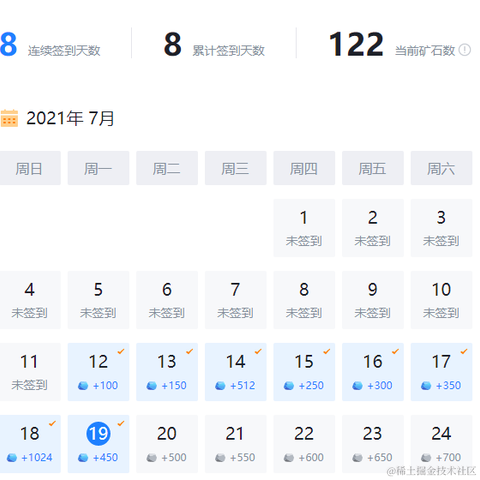The width and height of the screenshot is (480, 480).
Task: Click 未签到 under day 8
Action: (304, 313)
